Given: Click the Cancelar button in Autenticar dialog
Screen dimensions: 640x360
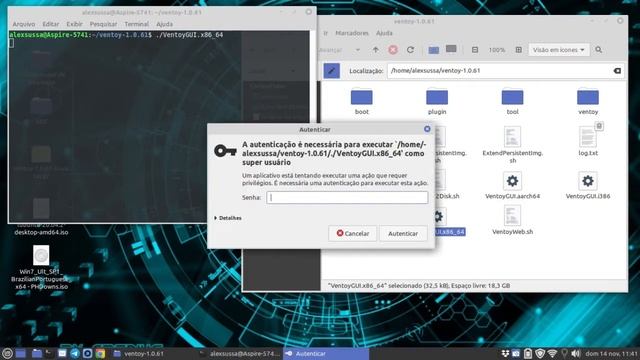Looking at the screenshot, I should (353, 233).
